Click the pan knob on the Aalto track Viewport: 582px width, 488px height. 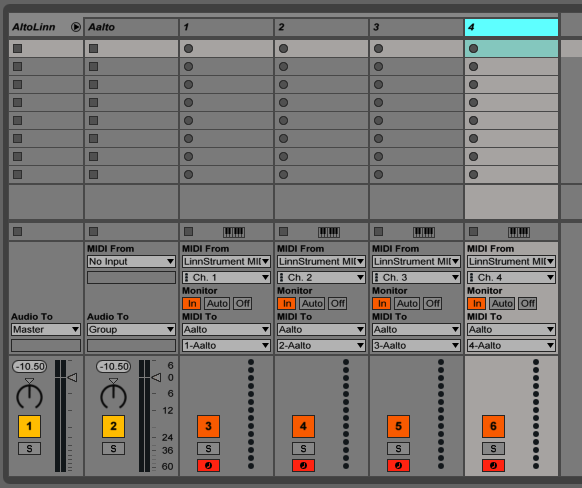(x=114, y=396)
